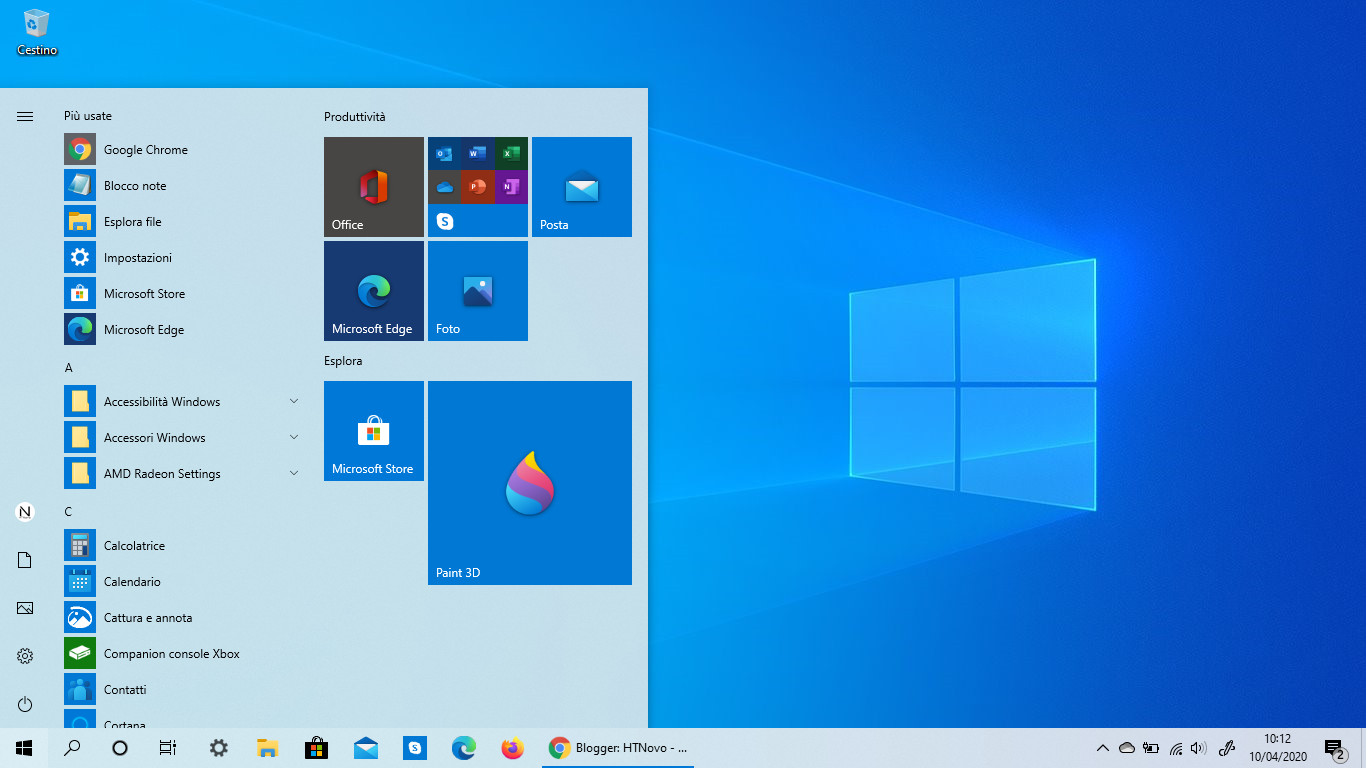This screenshot has height=768, width=1366.
Task: Open the user account N avatar
Action: point(25,512)
